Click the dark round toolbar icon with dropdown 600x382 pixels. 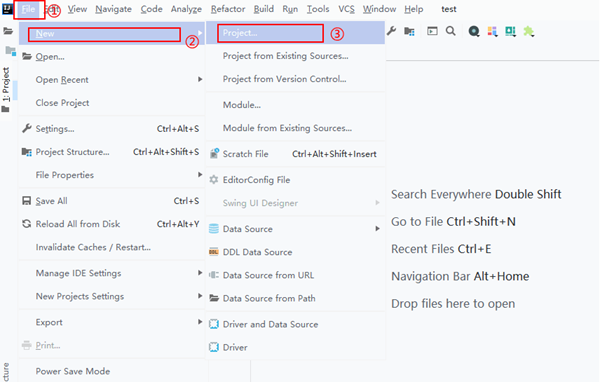(474, 31)
